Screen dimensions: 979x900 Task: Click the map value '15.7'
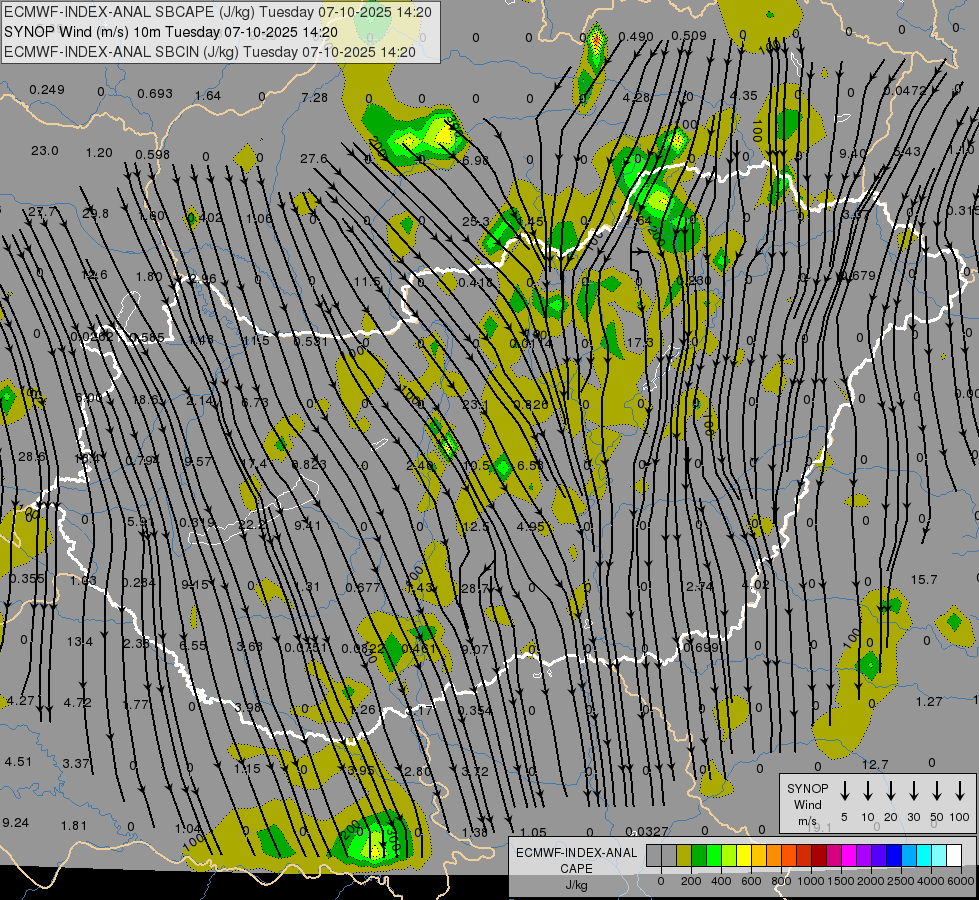click(x=924, y=580)
